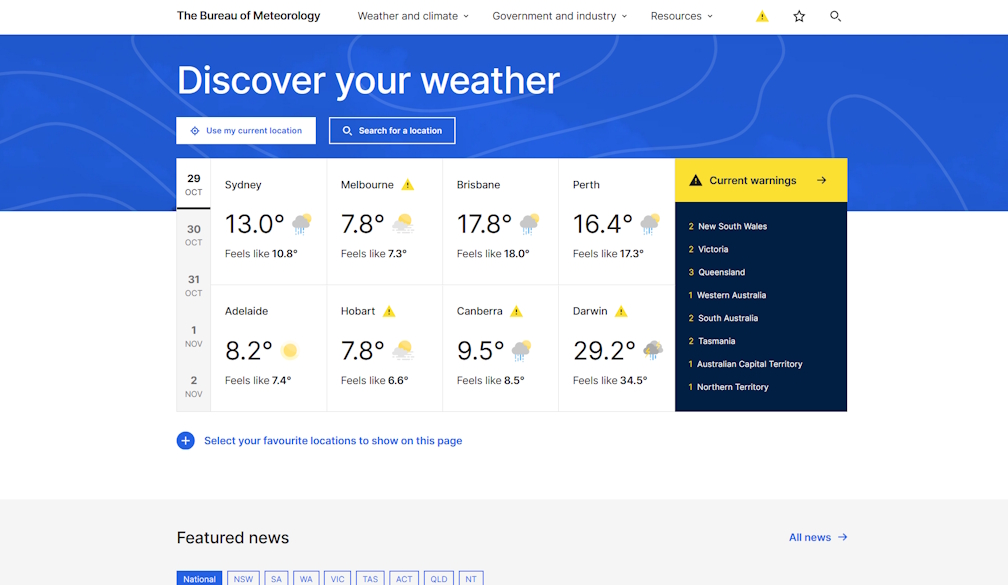The width and height of the screenshot is (1008, 585).
Task: Click the Canberra warning triangle icon
Action: pos(516,311)
